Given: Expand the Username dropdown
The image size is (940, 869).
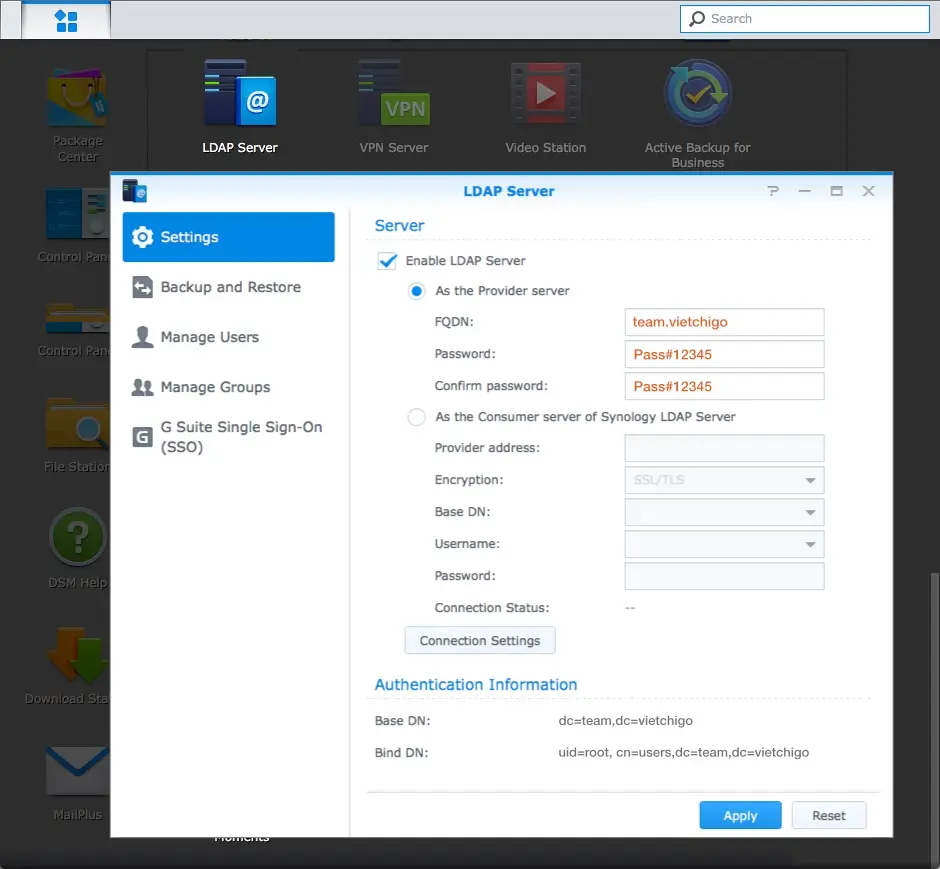Looking at the screenshot, I should (724, 544).
